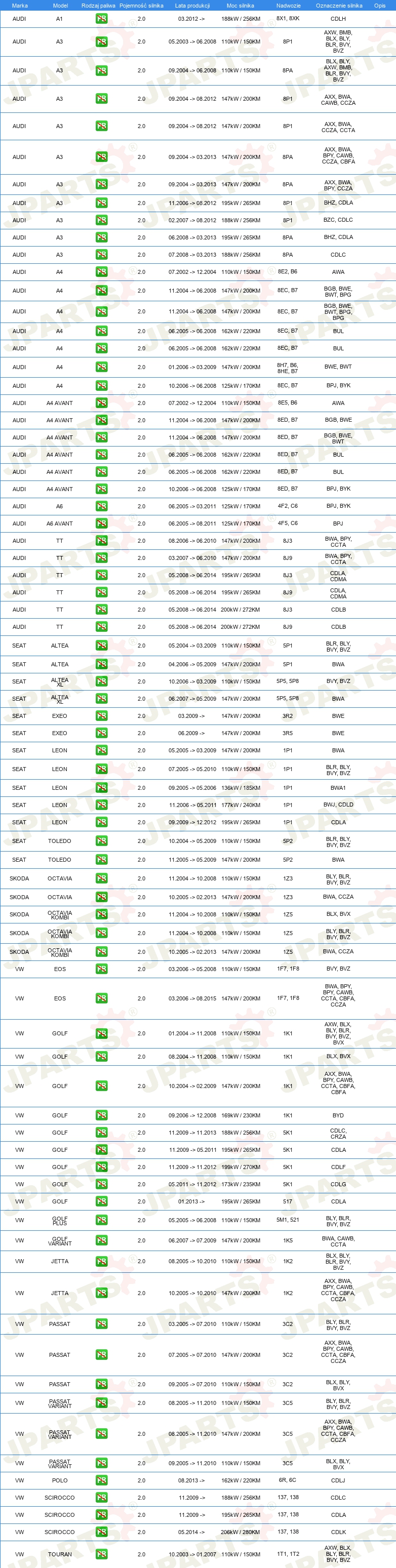Viewport: 396px width, 1568px height.
Task: Select the 1K5 body code
Action: 288,1240
